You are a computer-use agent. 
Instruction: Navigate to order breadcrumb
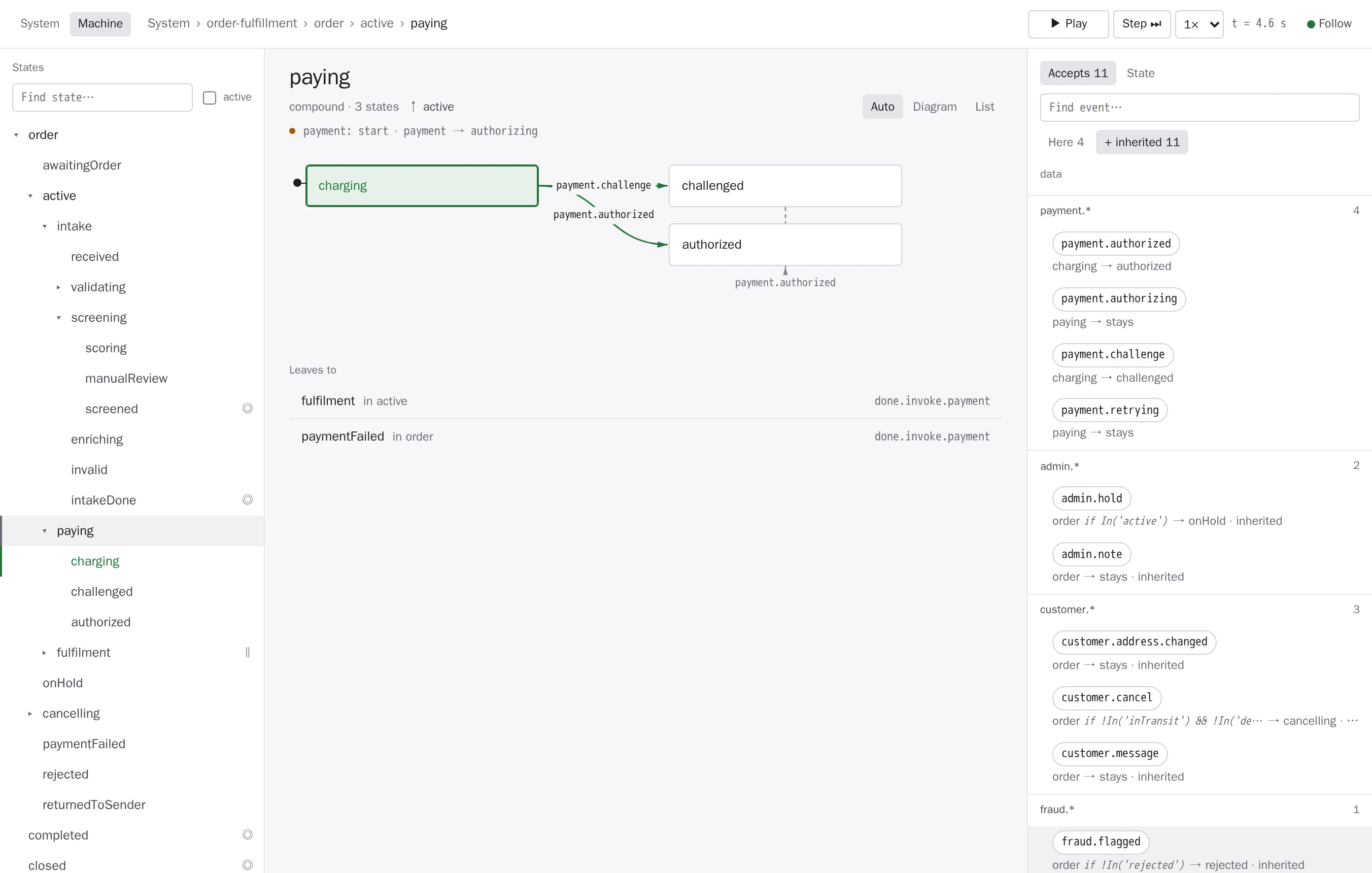coord(329,23)
